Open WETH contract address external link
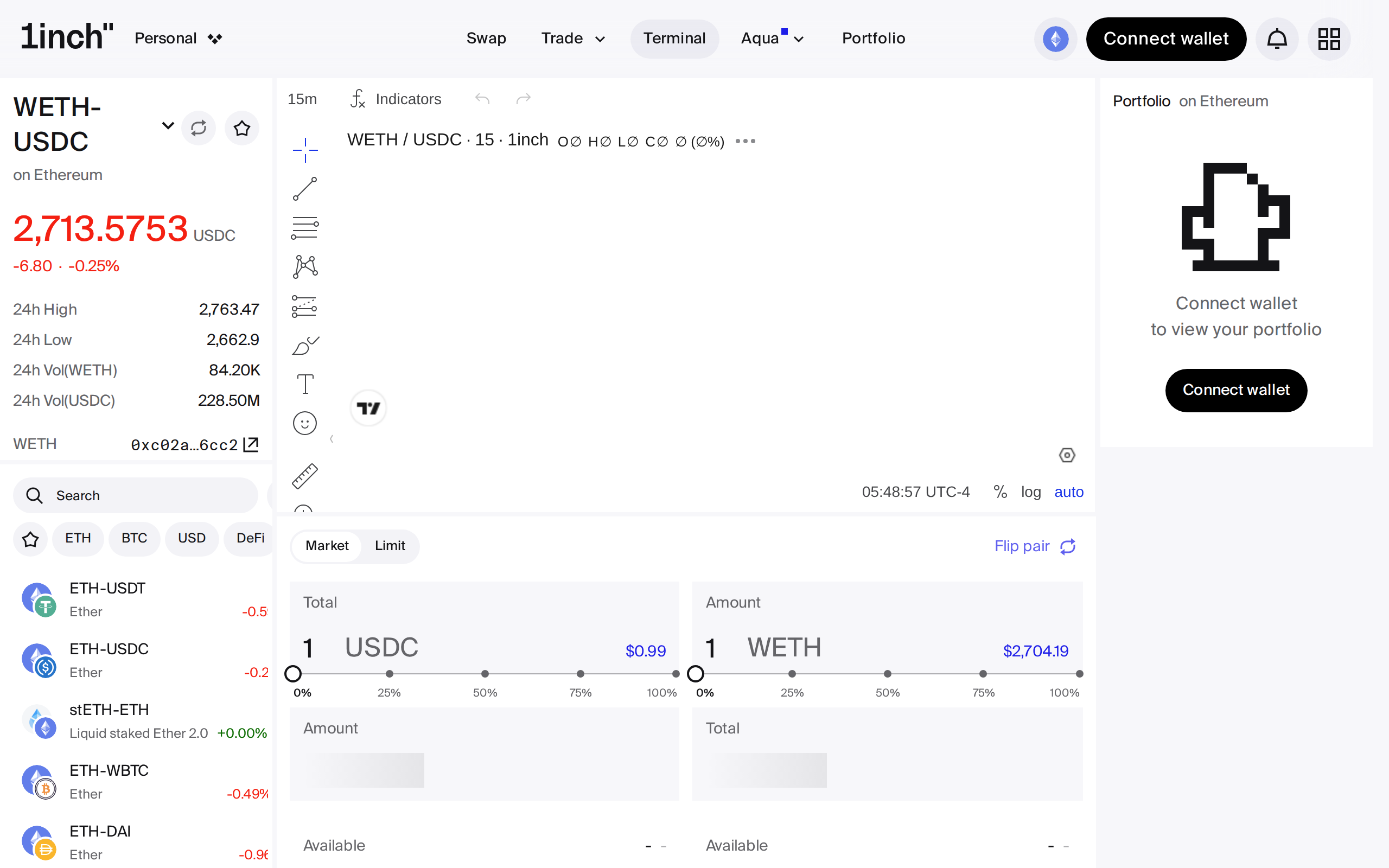The image size is (1389, 868). (x=251, y=444)
